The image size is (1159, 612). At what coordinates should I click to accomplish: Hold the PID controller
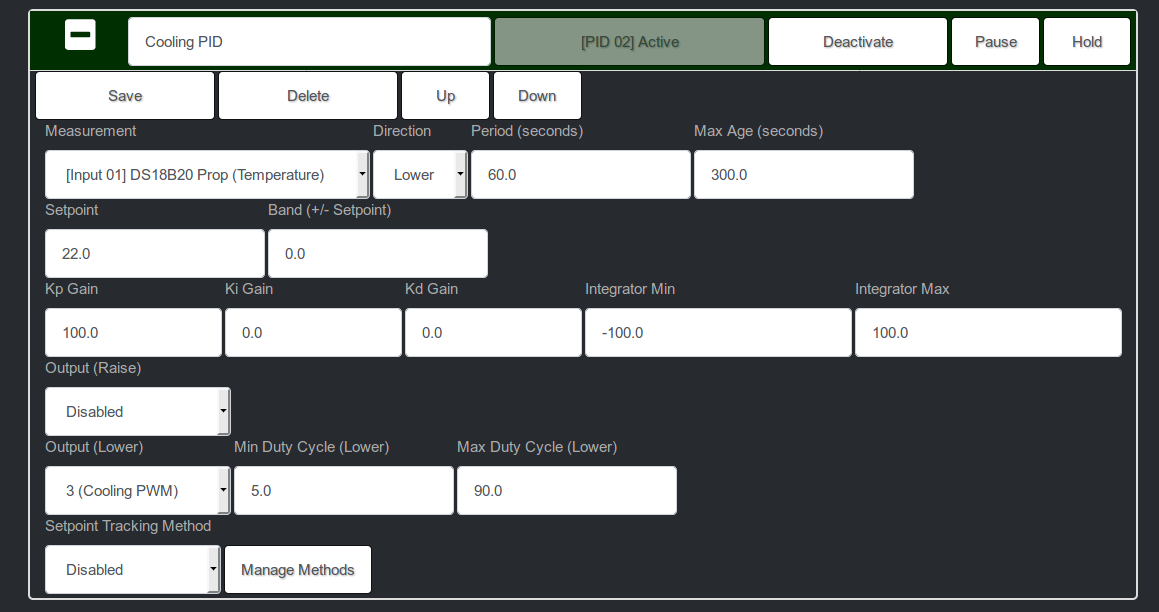click(1086, 41)
